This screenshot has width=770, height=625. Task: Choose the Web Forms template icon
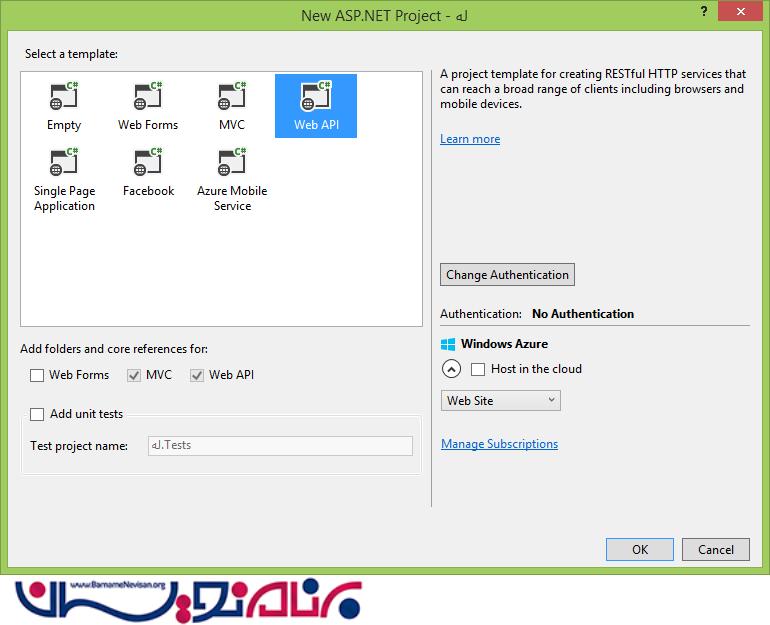(x=148, y=96)
